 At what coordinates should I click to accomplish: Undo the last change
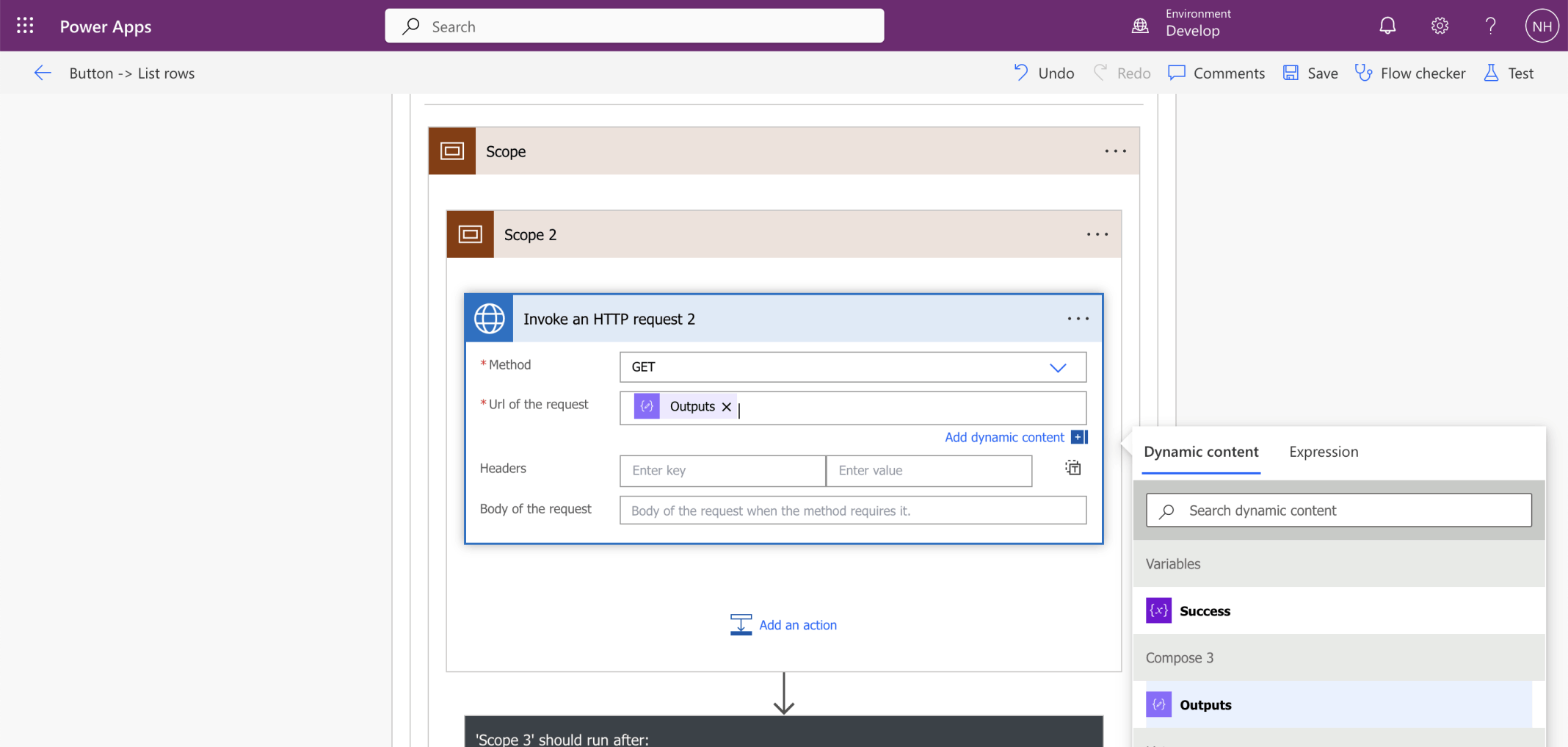tap(1044, 73)
